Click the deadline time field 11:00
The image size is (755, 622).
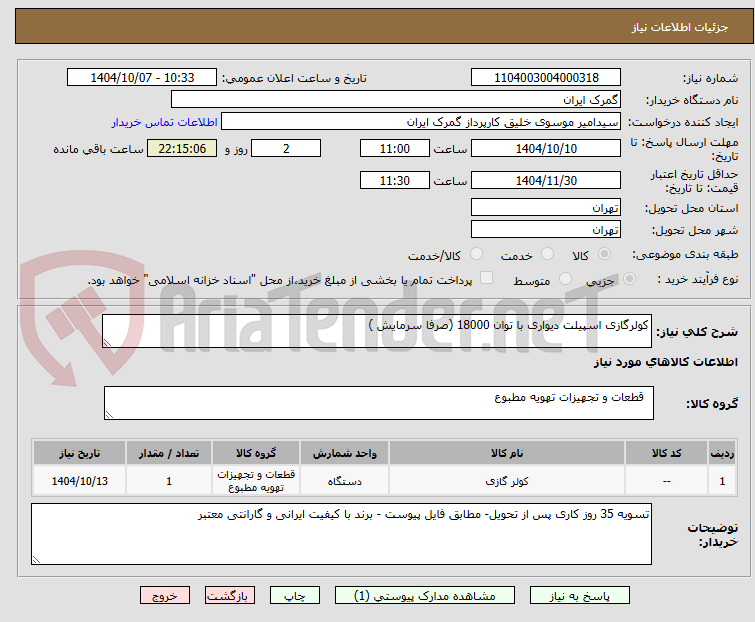pos(395,148)
